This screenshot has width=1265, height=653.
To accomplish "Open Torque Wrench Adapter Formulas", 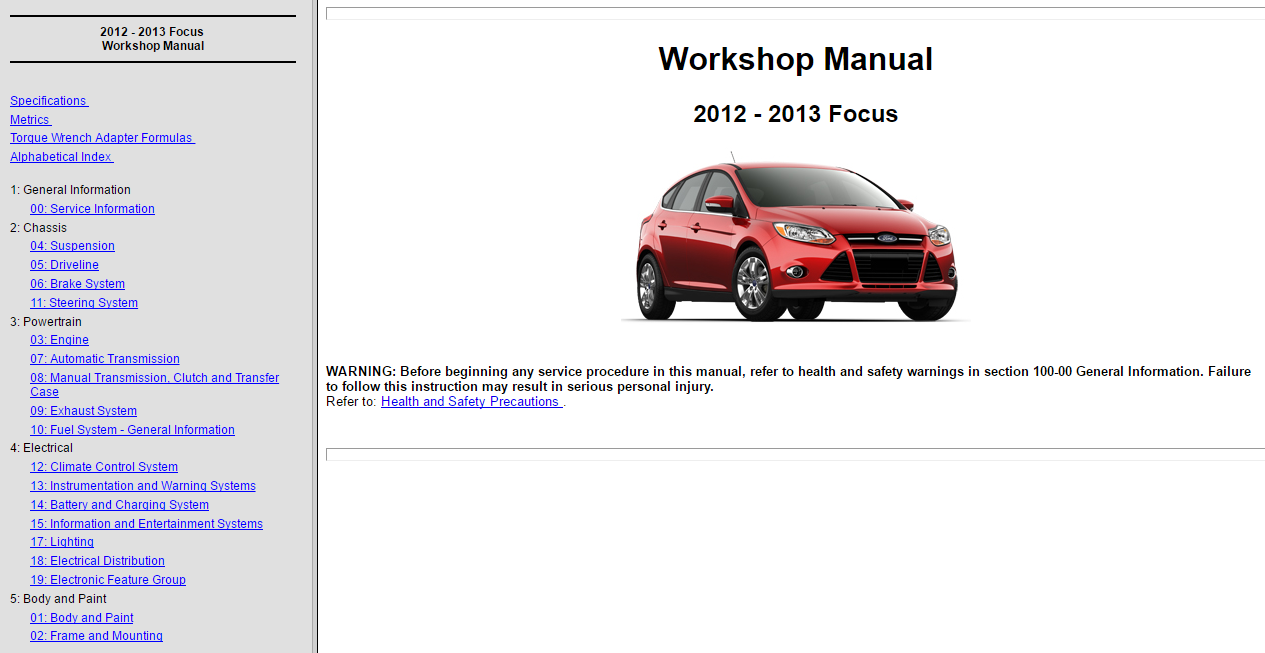I will 101,138.
